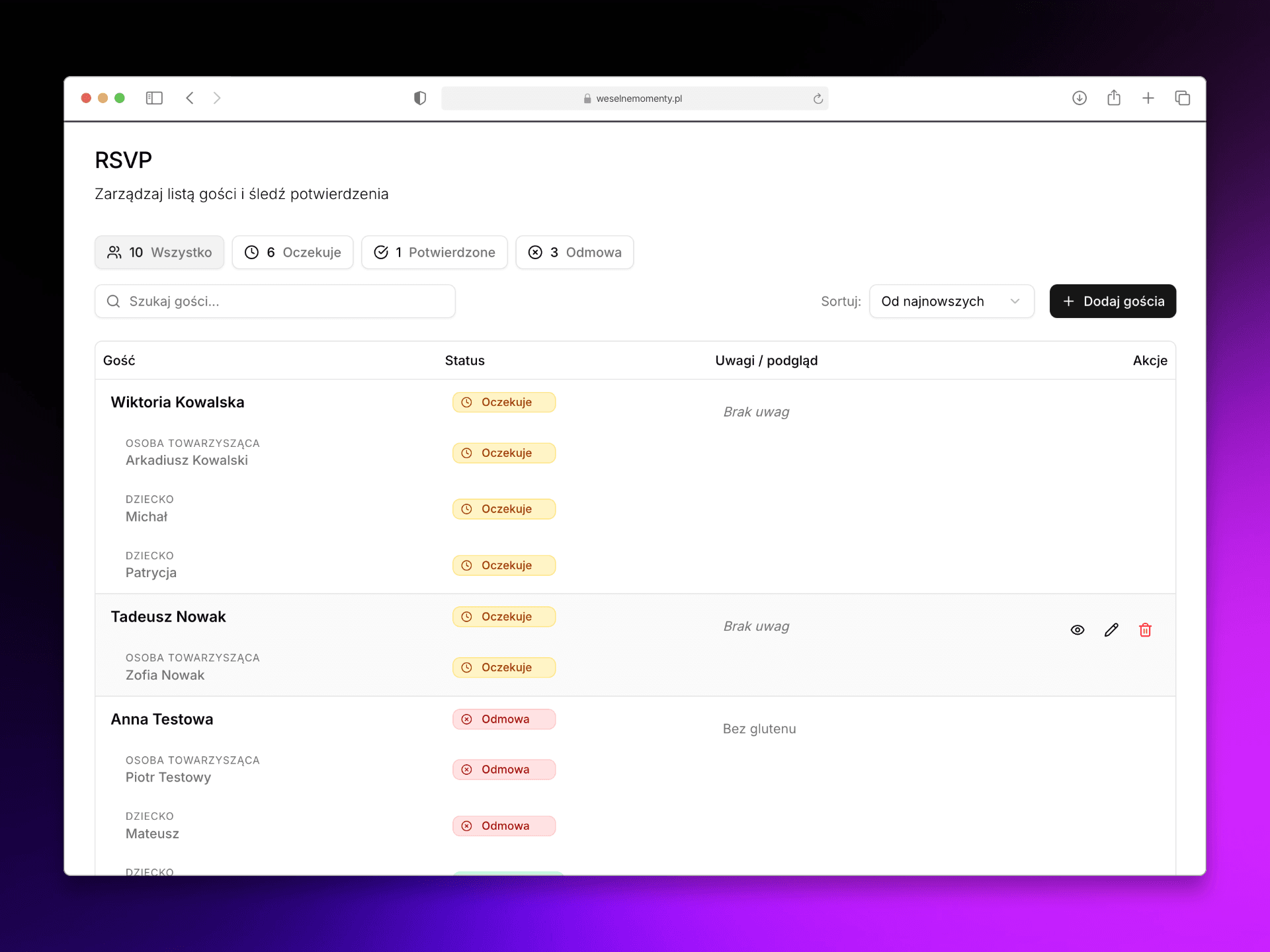Click Mateusz's Odmowa status badge
The image size is (1270, 952).
point(504,826)
